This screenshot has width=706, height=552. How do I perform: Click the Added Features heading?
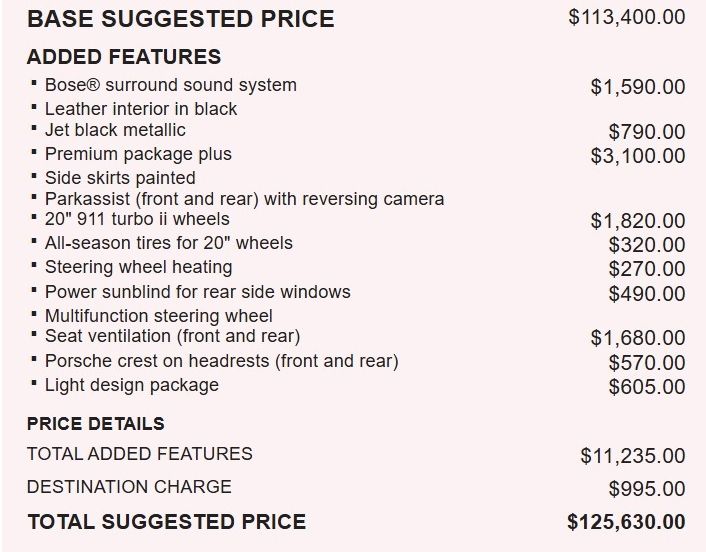click(124, 57)
